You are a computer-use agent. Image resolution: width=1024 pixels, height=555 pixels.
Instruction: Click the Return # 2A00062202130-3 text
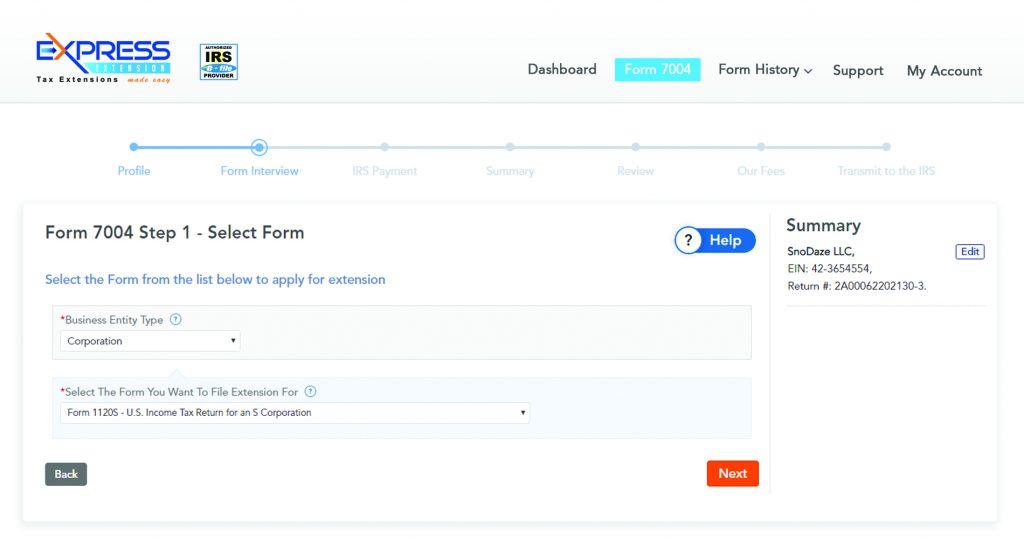(857, 286)
